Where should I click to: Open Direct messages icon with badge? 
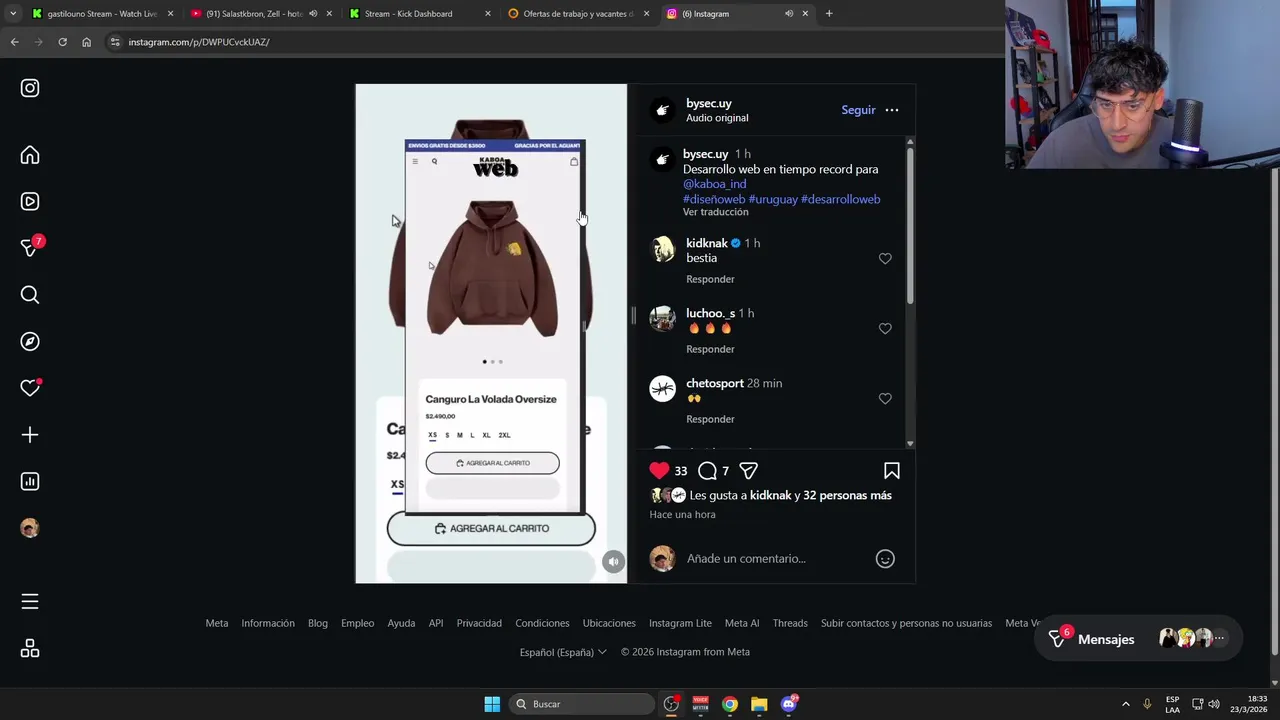pyautogui.click(x=30, y=248)
